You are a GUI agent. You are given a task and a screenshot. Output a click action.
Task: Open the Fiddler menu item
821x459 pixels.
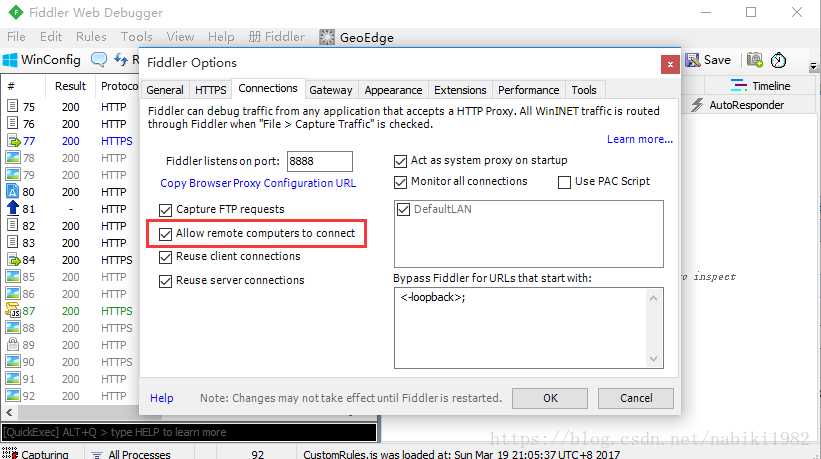(x=276, y=37)
